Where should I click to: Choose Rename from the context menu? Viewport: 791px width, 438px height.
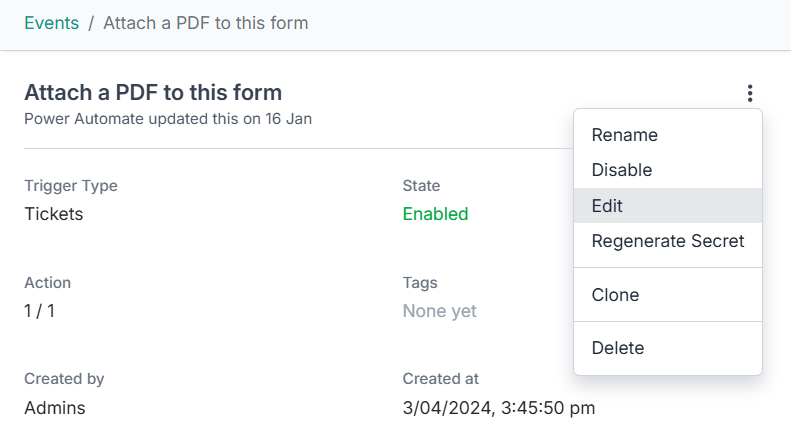pyautogui.click(x=624, y=135)
